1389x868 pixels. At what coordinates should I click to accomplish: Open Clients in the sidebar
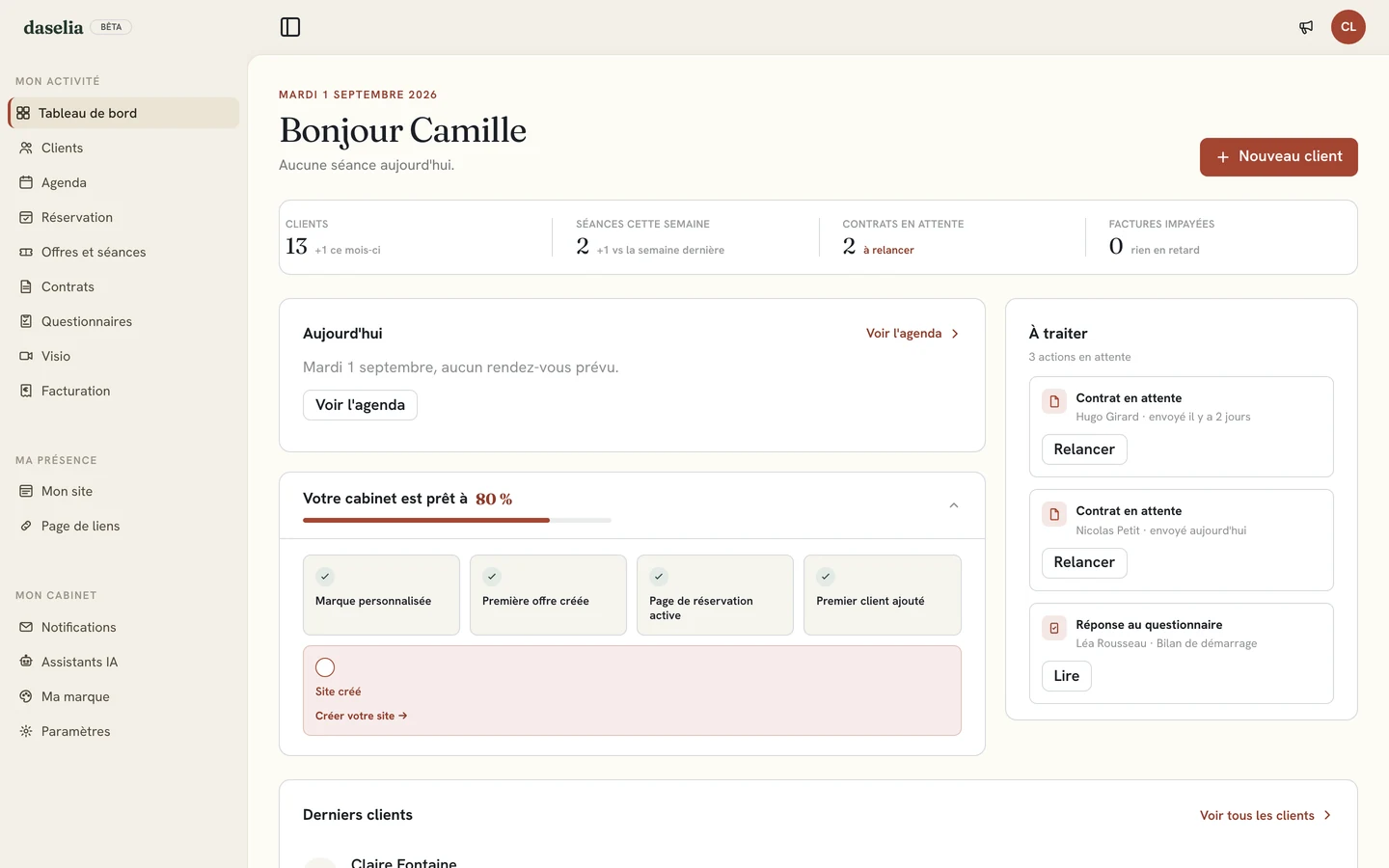point(123,148)
